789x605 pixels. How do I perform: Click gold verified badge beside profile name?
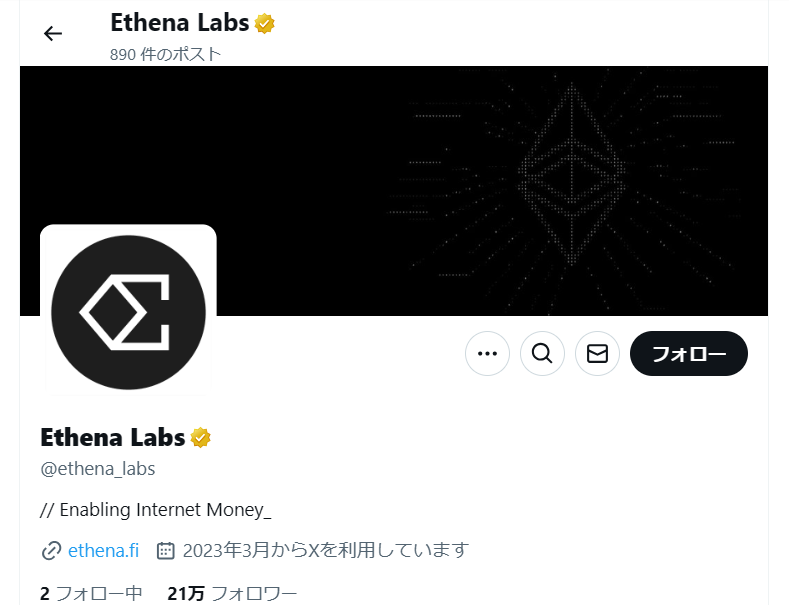[200, 437]
